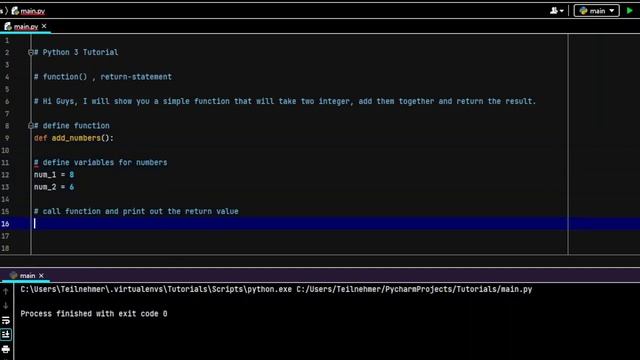Toggle soft-wrap in run console

click(6, 320)
